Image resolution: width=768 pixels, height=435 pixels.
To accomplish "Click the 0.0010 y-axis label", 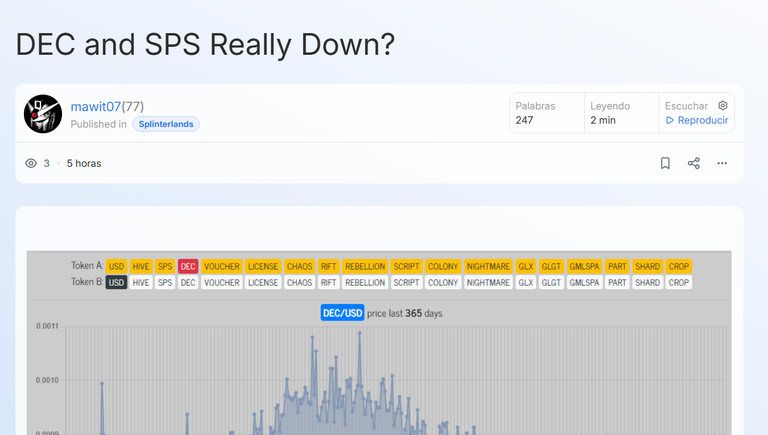I will 47,380.
